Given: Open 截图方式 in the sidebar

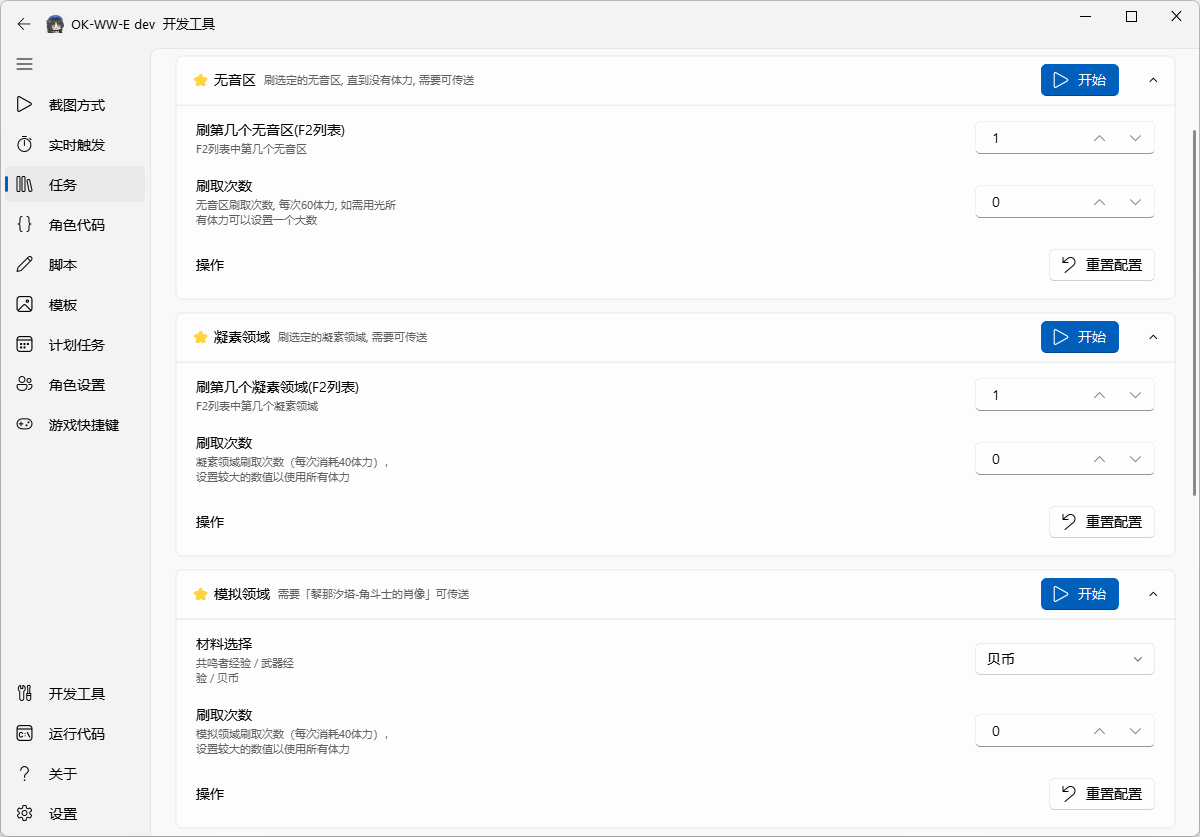Looking at the screenshot, I should pos(76,105).
